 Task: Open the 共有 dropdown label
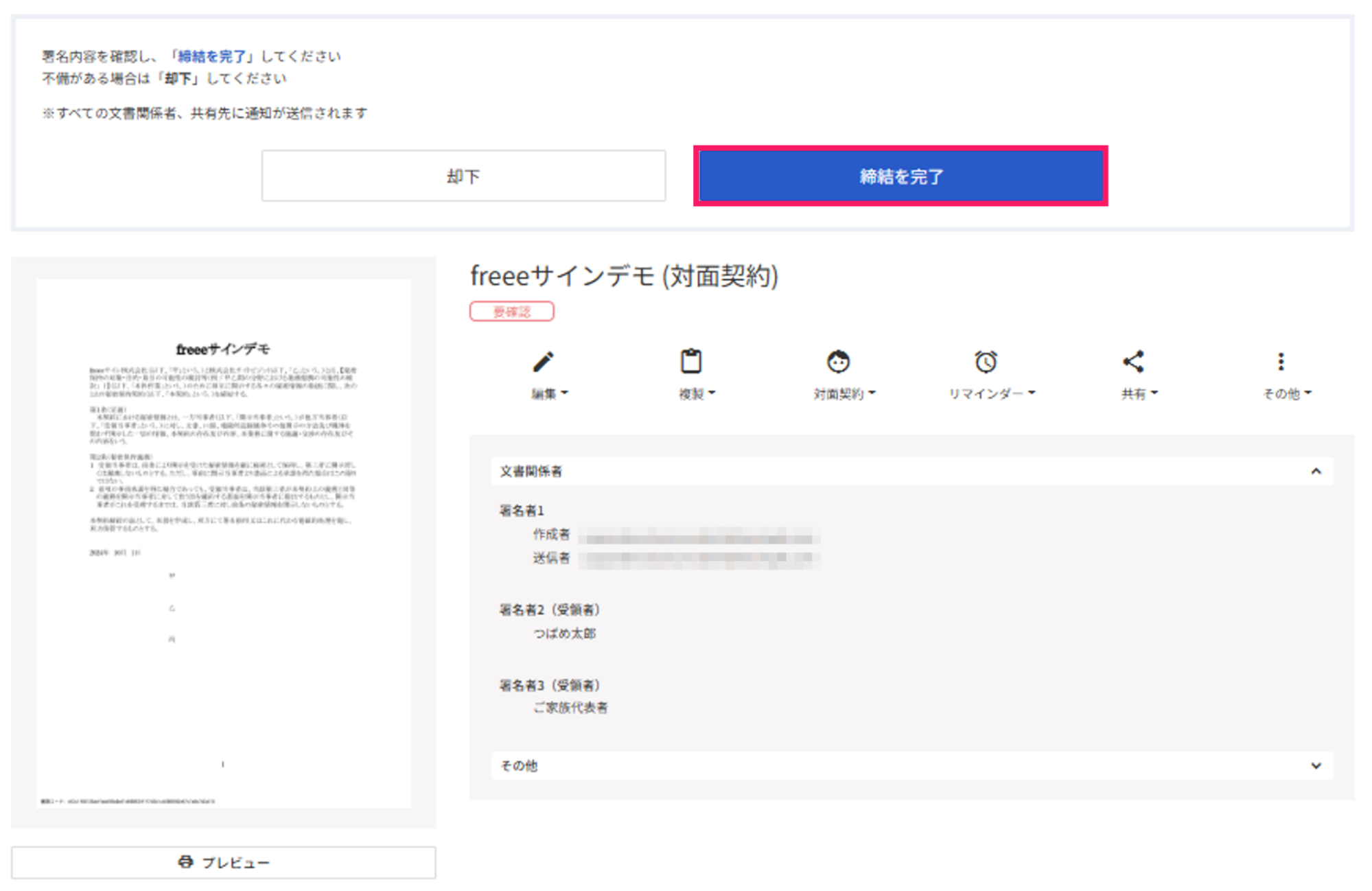[1139, 394]
